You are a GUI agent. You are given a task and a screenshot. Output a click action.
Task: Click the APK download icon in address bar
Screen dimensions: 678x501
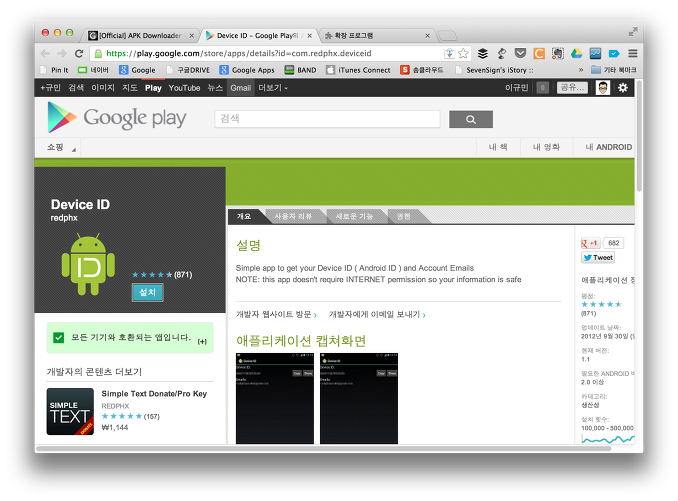(450, 53)
